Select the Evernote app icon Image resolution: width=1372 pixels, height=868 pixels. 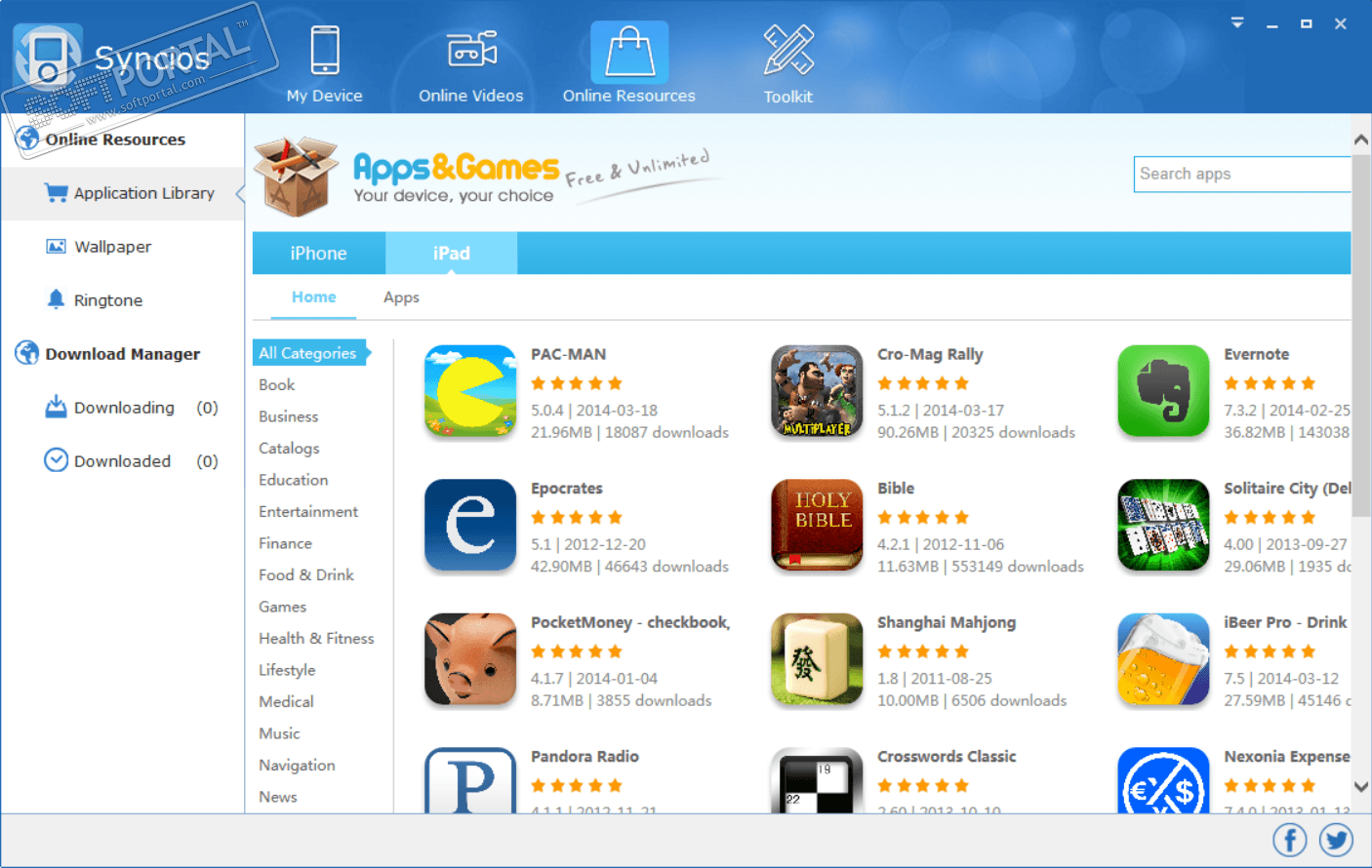[1163, 391]
